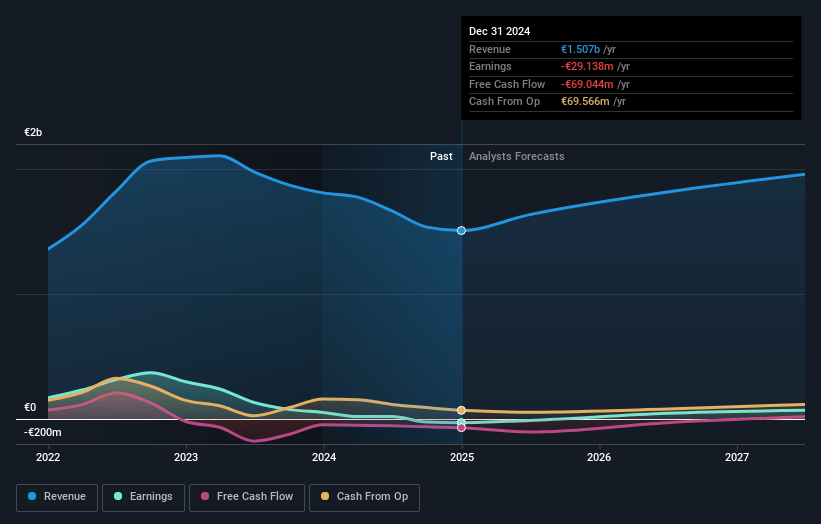Click the Cash From Op label in tooltip
821x524 pixels.
504,102
